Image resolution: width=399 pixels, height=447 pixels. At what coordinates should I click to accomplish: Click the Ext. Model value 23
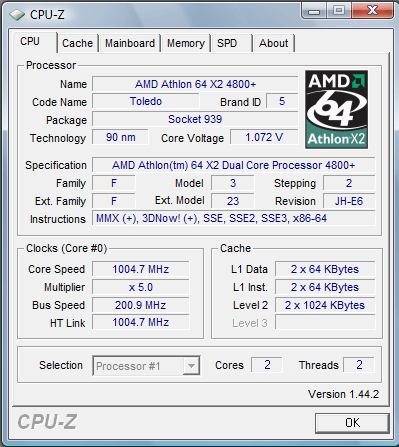[x=233, y=201]
